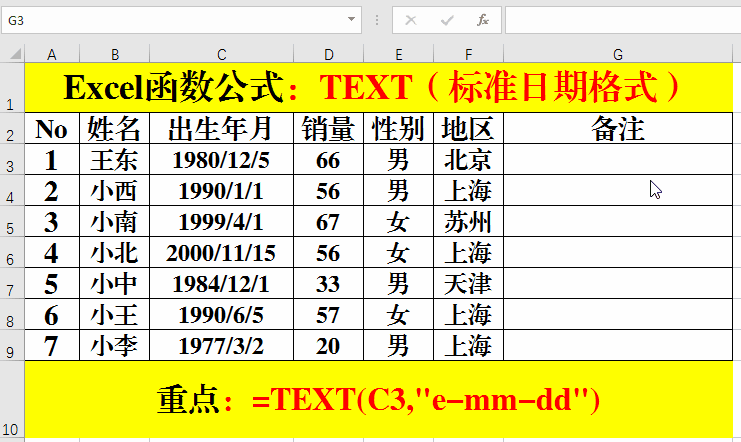Click the formula bar resize dots handle

pos(377,20)
